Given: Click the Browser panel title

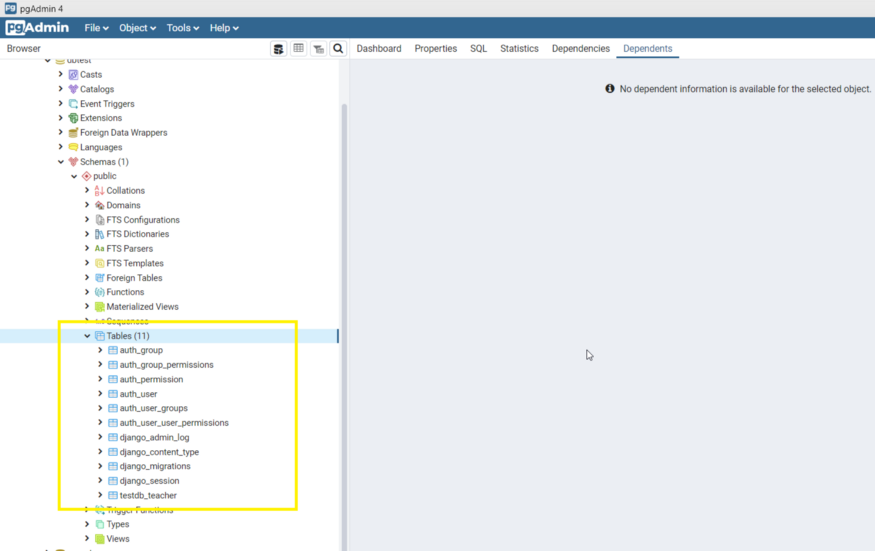Looking at the screenshot, I should point(23,49).
